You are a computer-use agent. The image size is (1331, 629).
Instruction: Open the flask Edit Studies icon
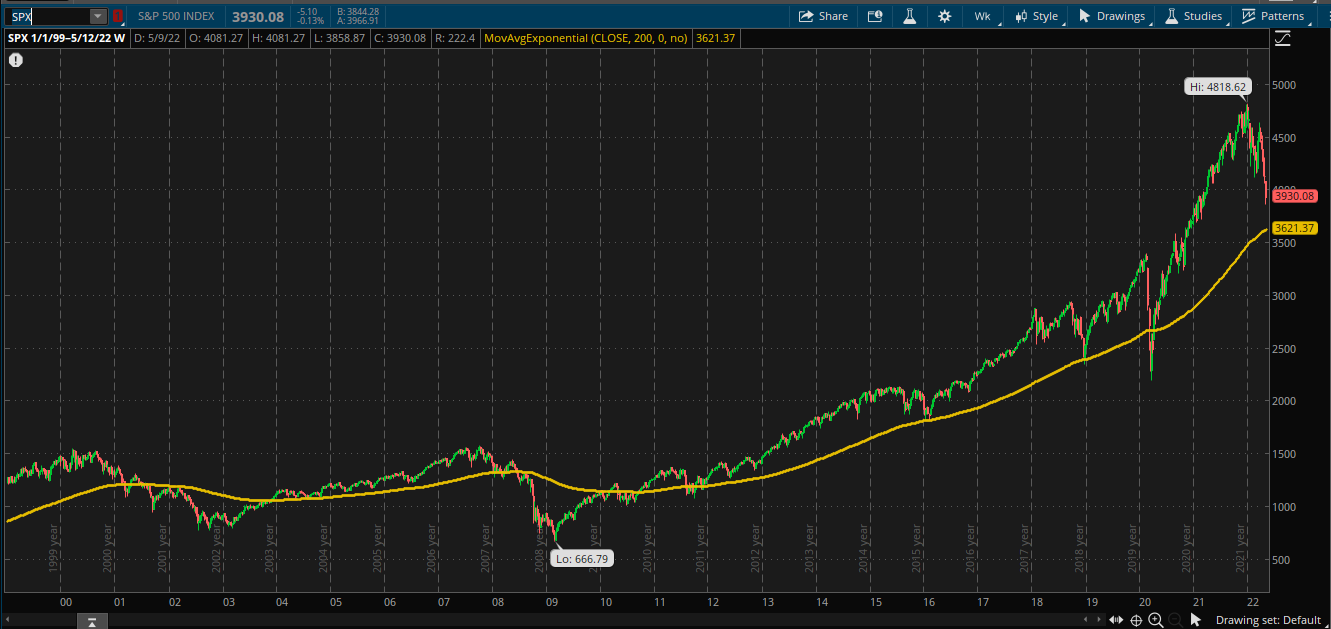click(910, 16)
